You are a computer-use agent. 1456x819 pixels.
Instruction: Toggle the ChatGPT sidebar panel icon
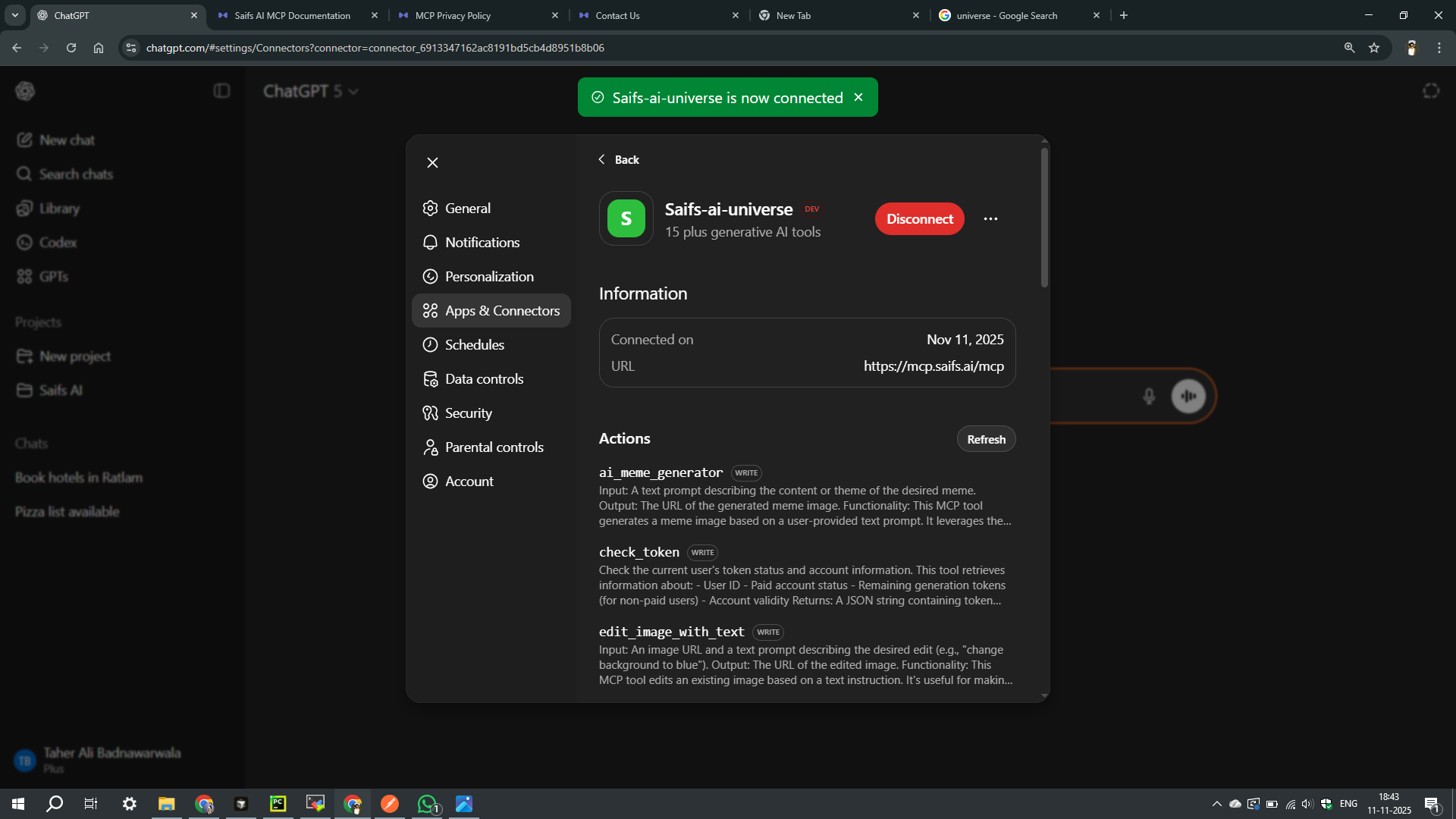point(221,91)
